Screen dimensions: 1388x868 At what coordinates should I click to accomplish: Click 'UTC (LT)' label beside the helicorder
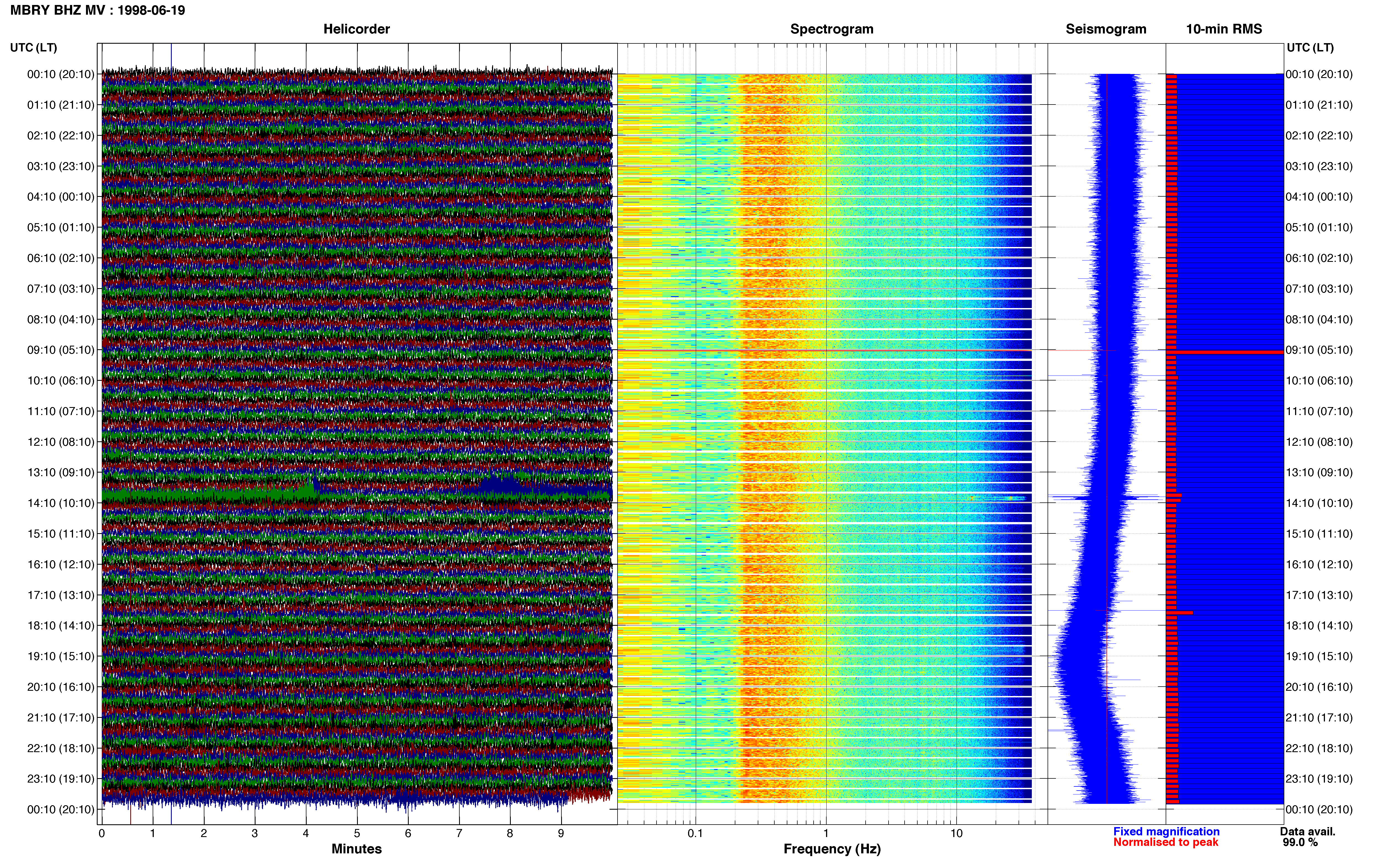[33, 48]
